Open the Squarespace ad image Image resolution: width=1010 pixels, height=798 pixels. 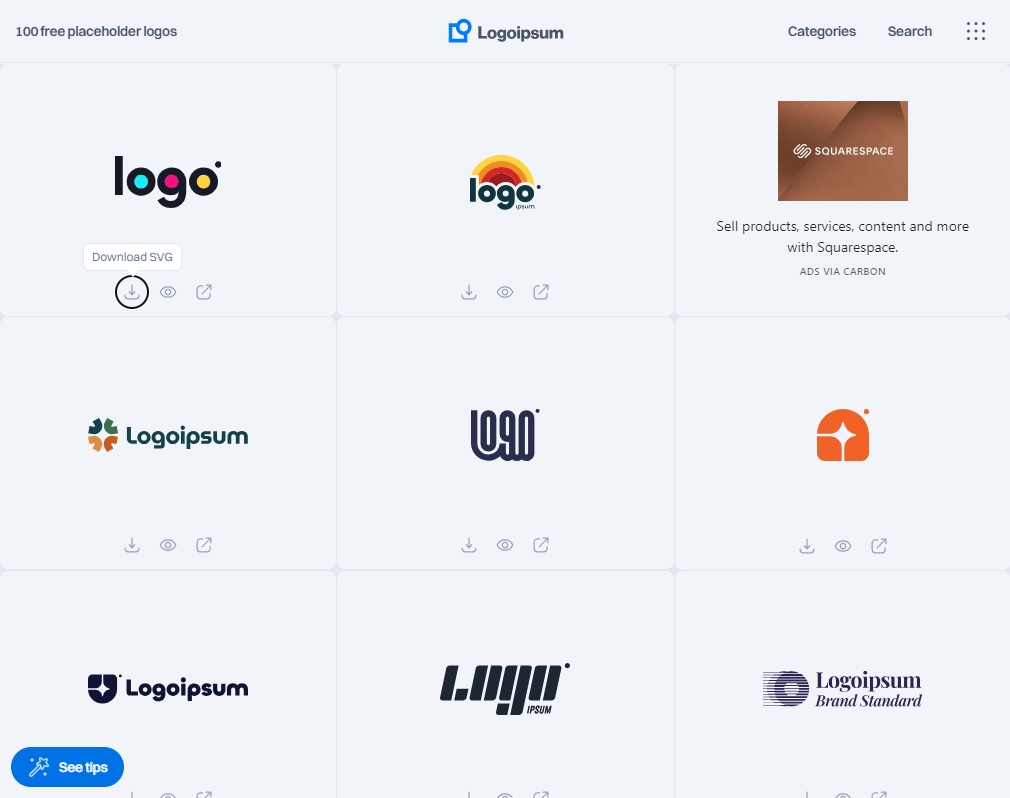pyautogui.click(x=843, y=151)
